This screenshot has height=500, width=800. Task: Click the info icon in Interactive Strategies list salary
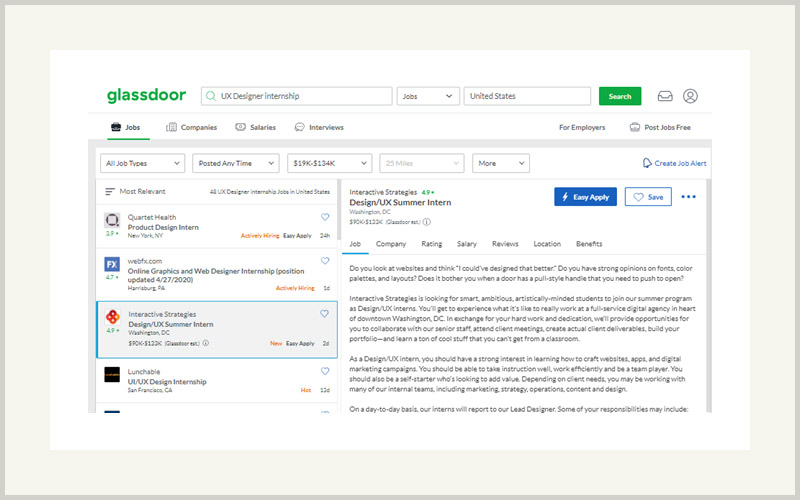(x=206, y=343)
